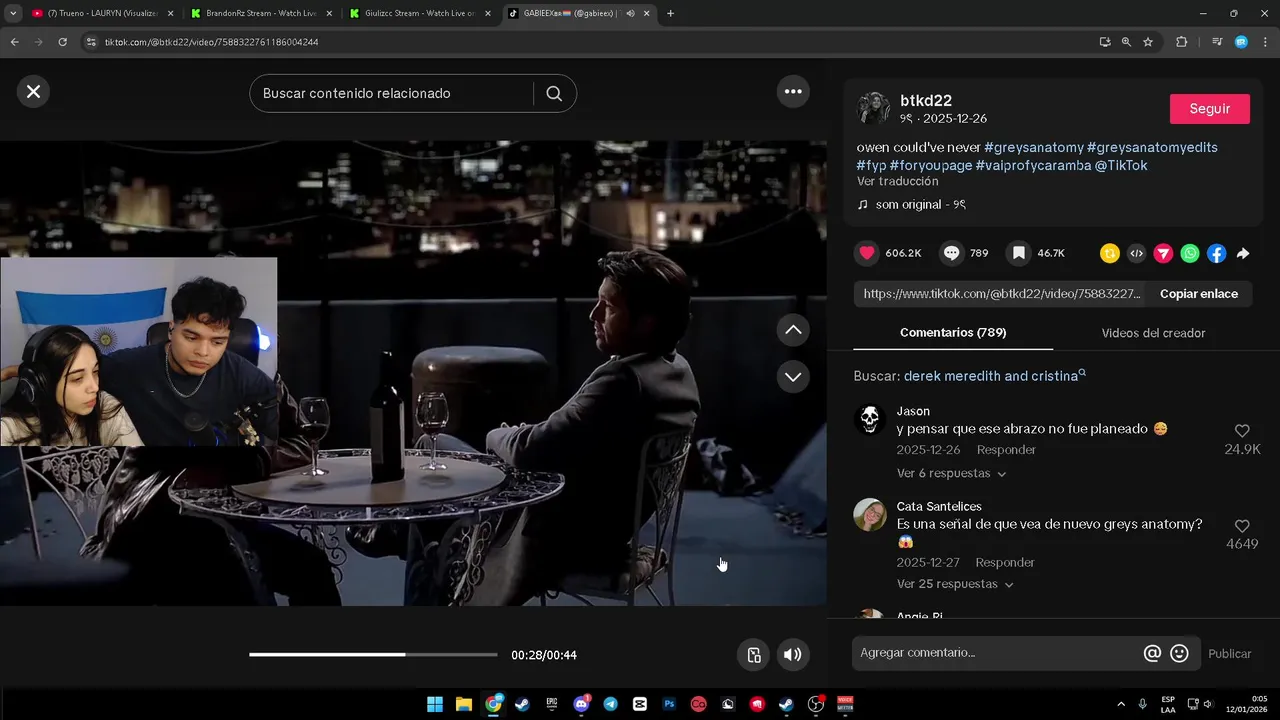The image size is (1280, 720).
Task: Click Publicar to post comment
Action: (x=1229, y=654)
